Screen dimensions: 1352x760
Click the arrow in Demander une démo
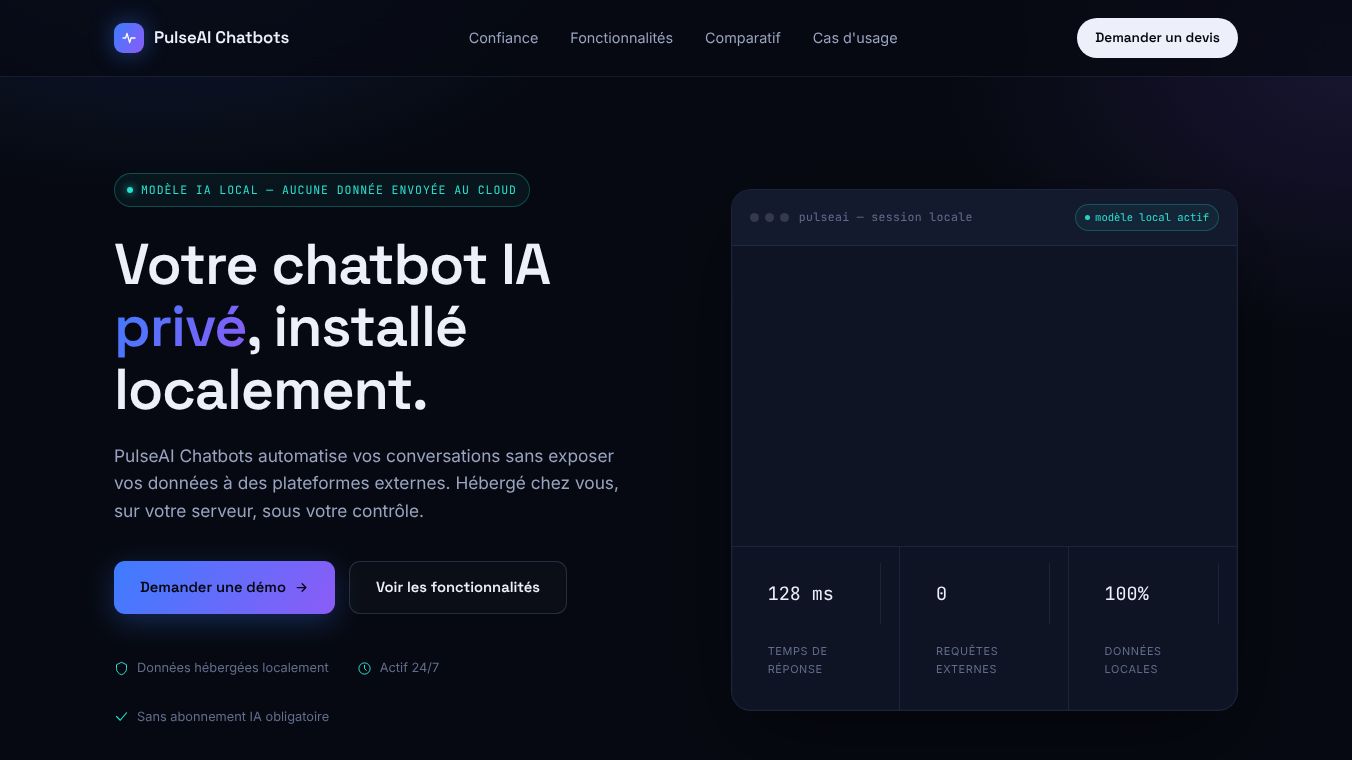pos(302,588)
